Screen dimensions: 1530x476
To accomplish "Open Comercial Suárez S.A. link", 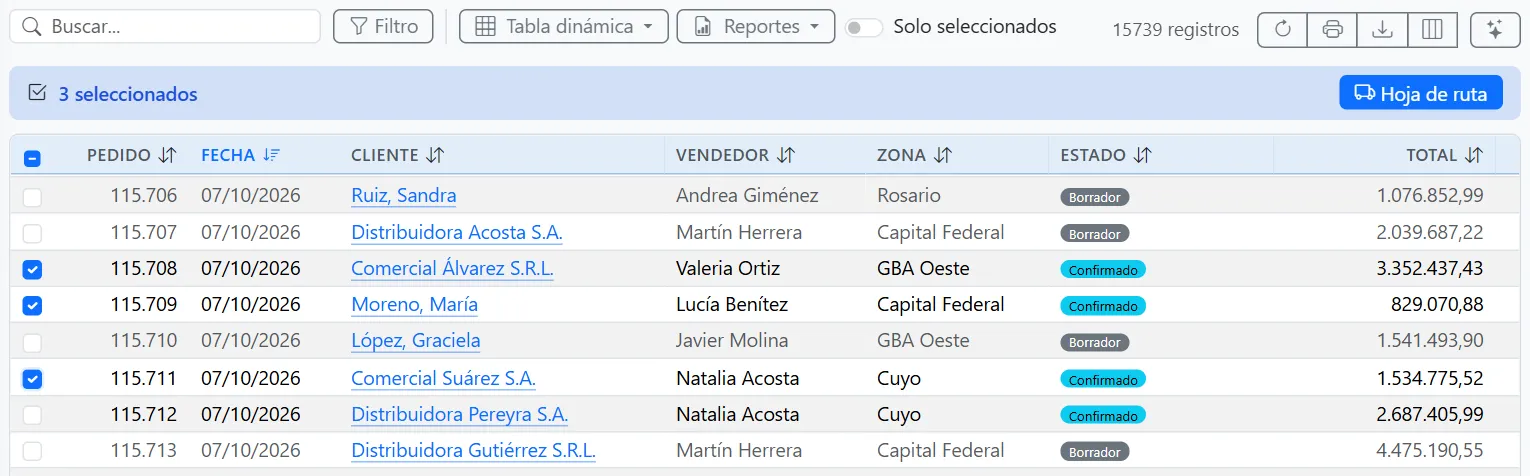I will pos(443,378).
